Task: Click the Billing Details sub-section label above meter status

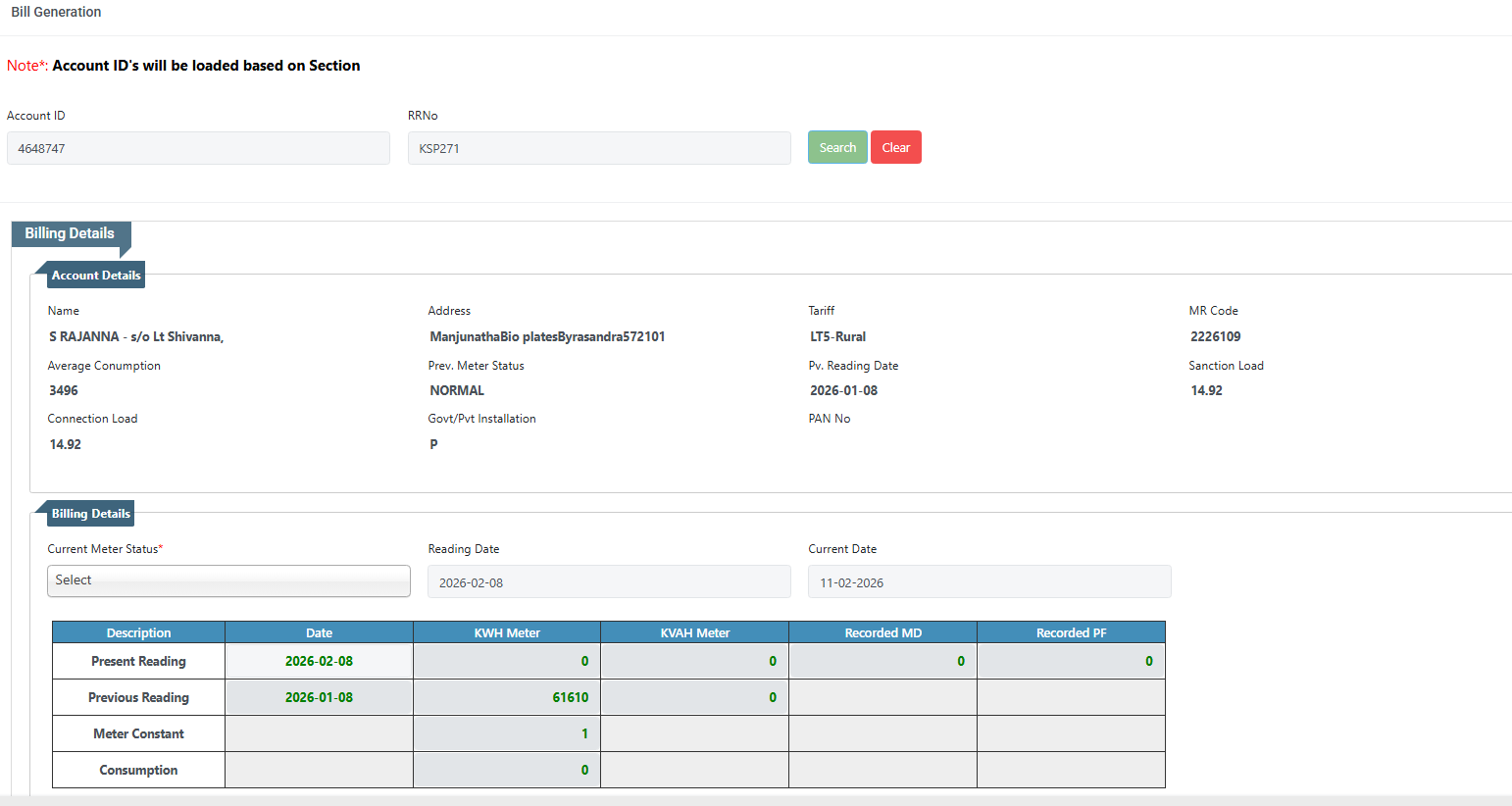Action: click(x=90, y=514)
